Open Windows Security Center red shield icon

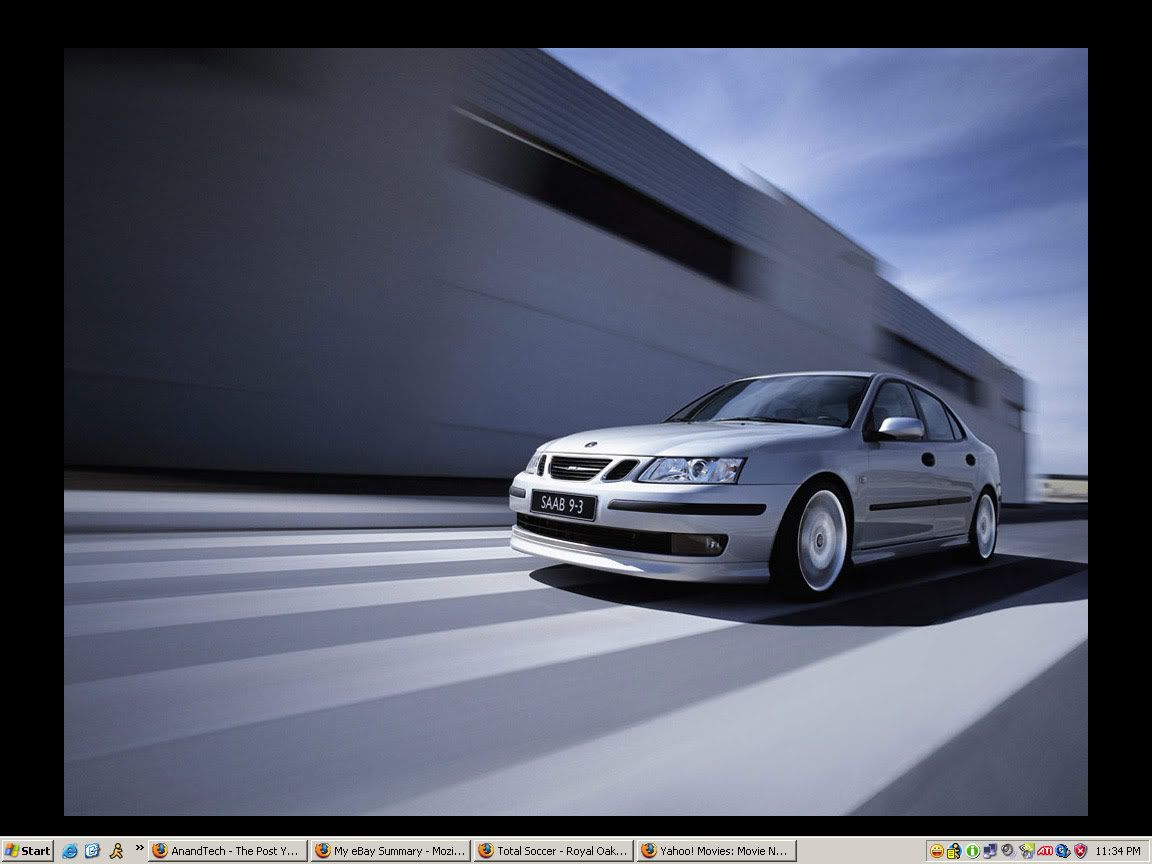(1081, 851)
